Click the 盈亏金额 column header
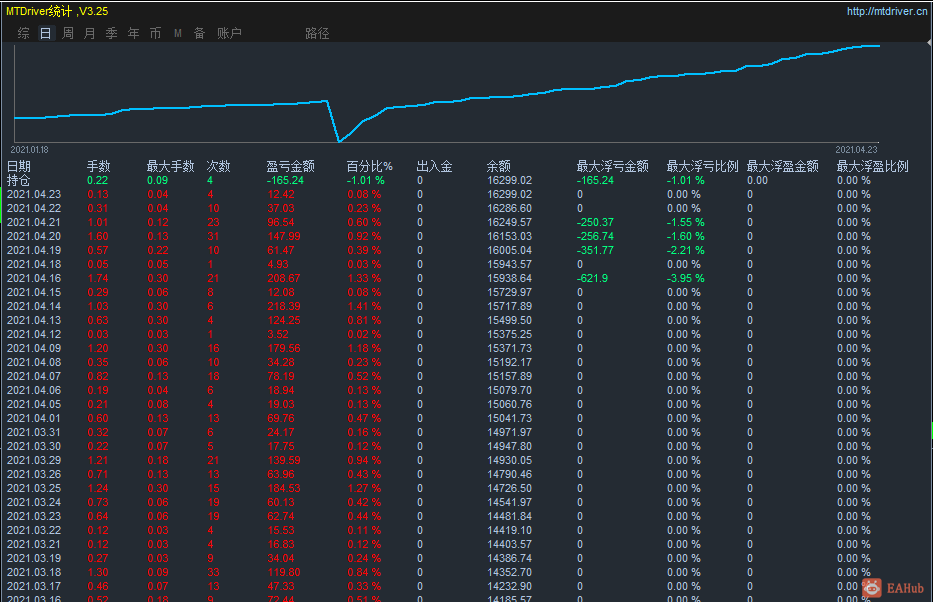 click(290, 166)
